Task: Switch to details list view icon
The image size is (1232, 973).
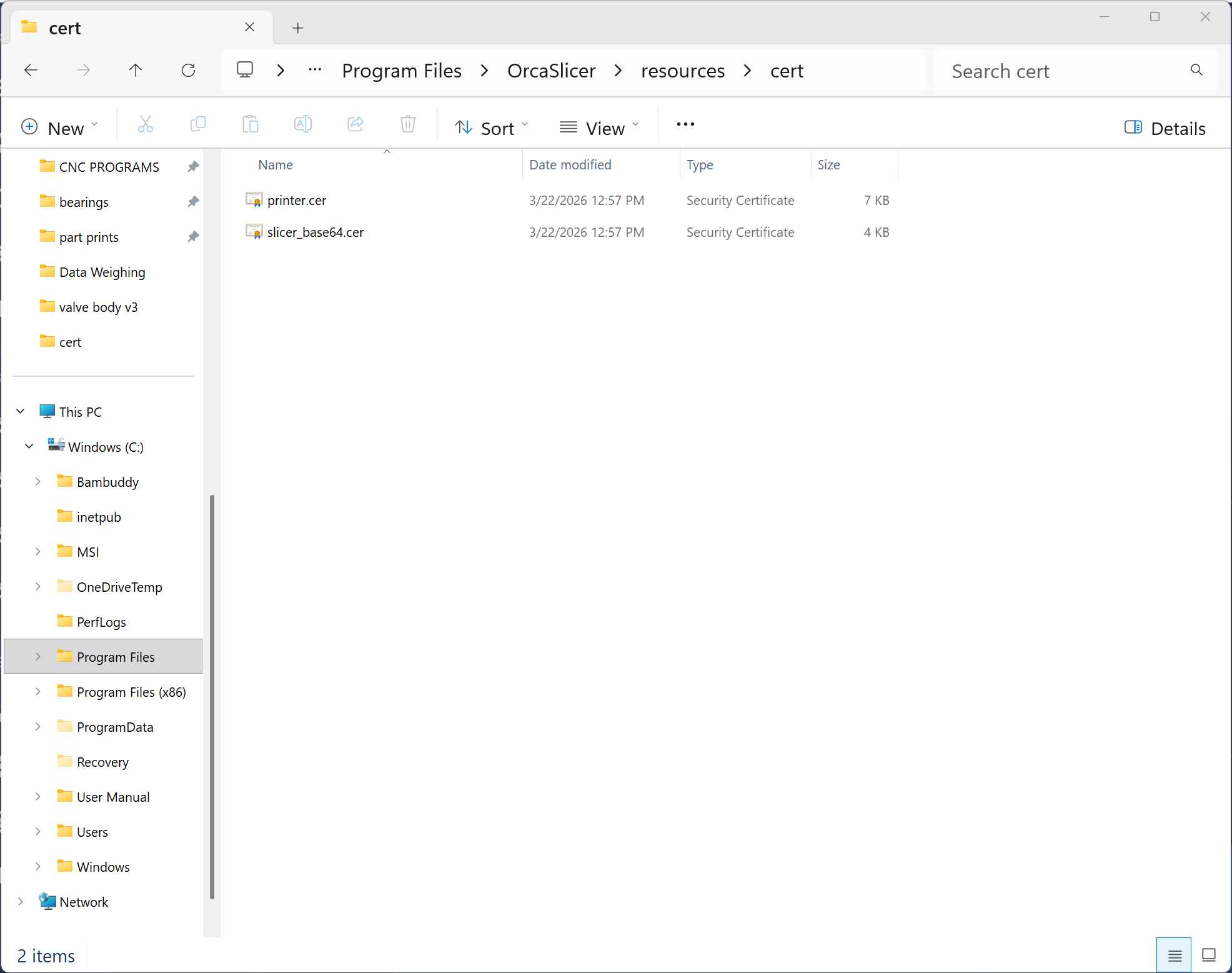Action: (1175, 956)
